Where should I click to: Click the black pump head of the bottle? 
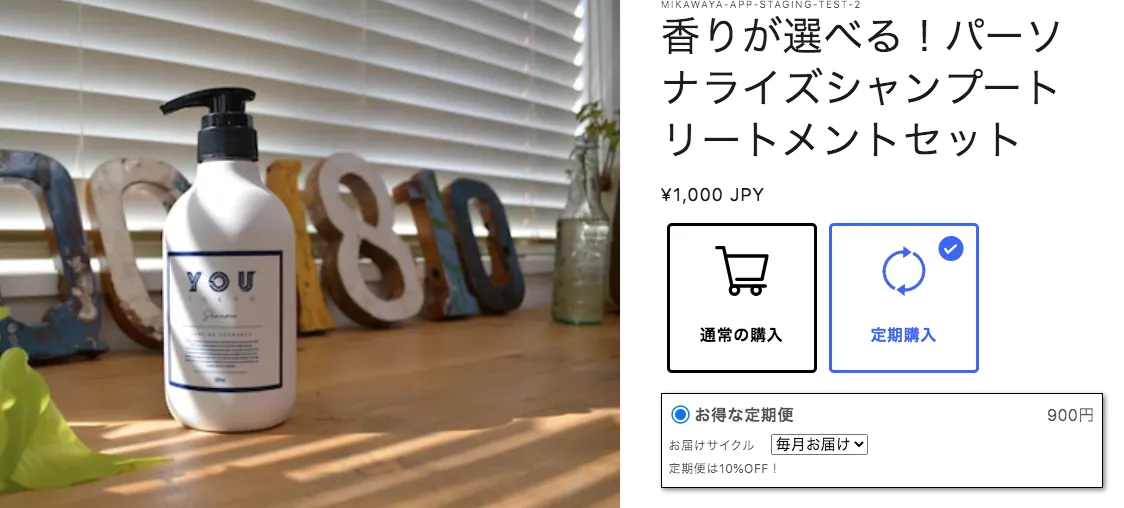point(217,122)
